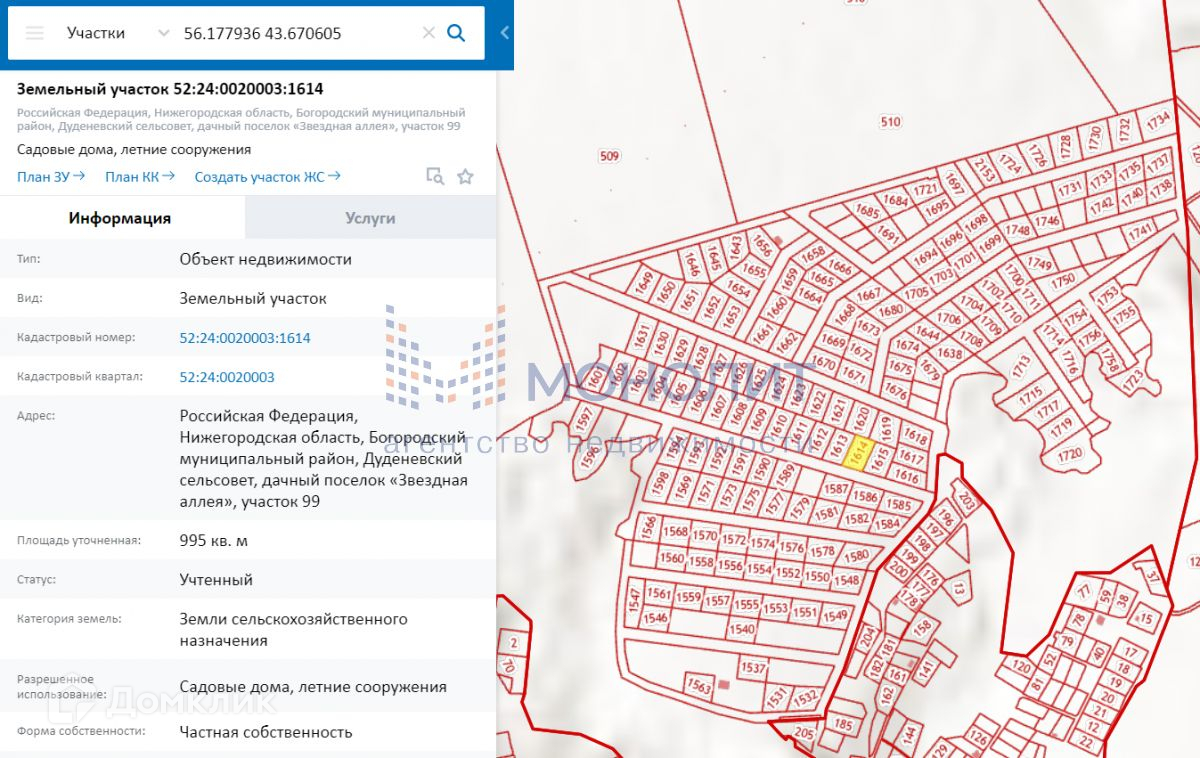The image size is (1200, 758).
Task: Switch to the Информация tab
Action: 120,218
